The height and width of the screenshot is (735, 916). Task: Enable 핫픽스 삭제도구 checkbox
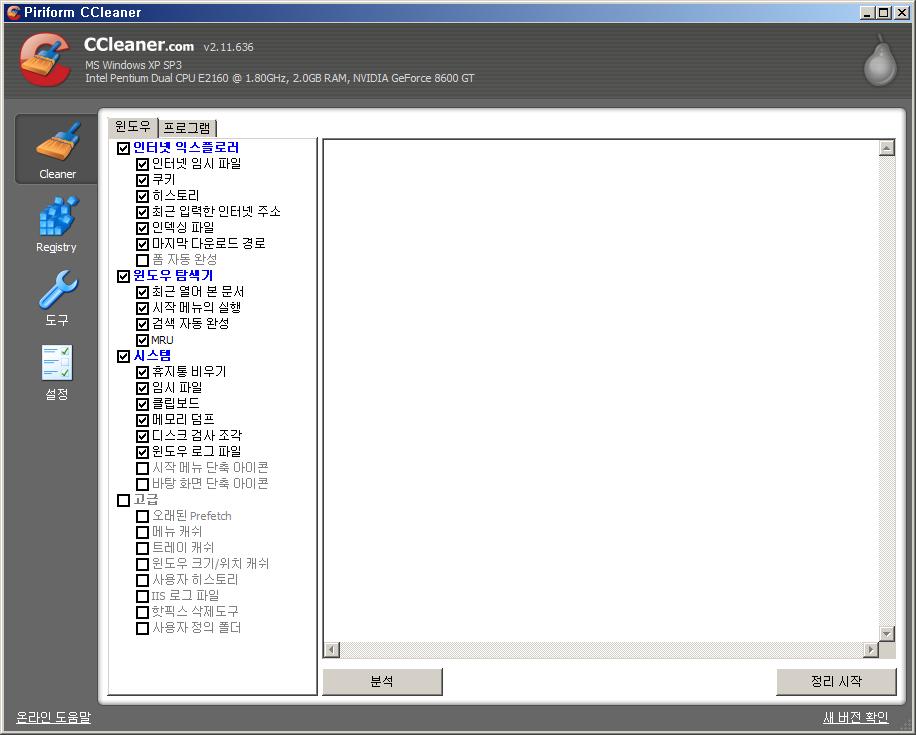(142, 612)
